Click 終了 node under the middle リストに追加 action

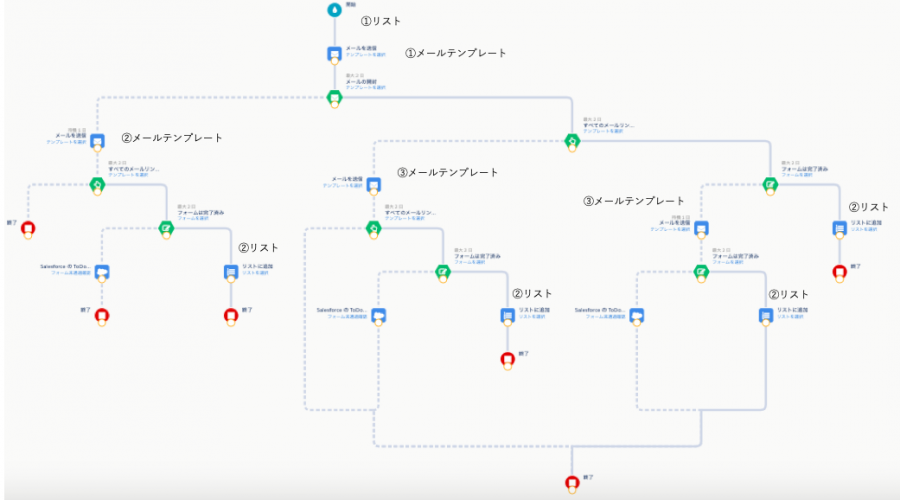click(507, 359)
